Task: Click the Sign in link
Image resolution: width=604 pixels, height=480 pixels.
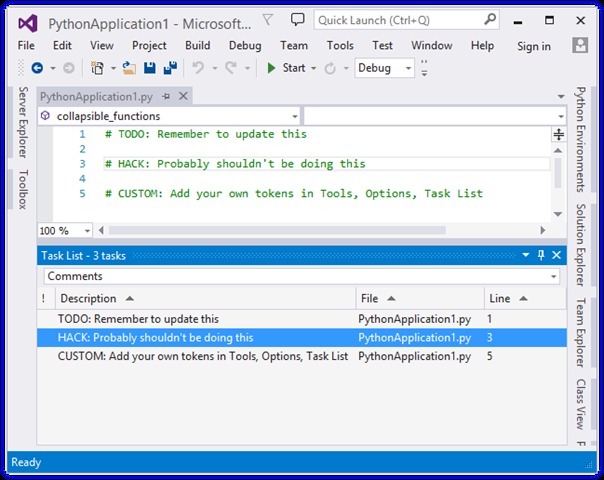Action: click(x=533, y=46)
